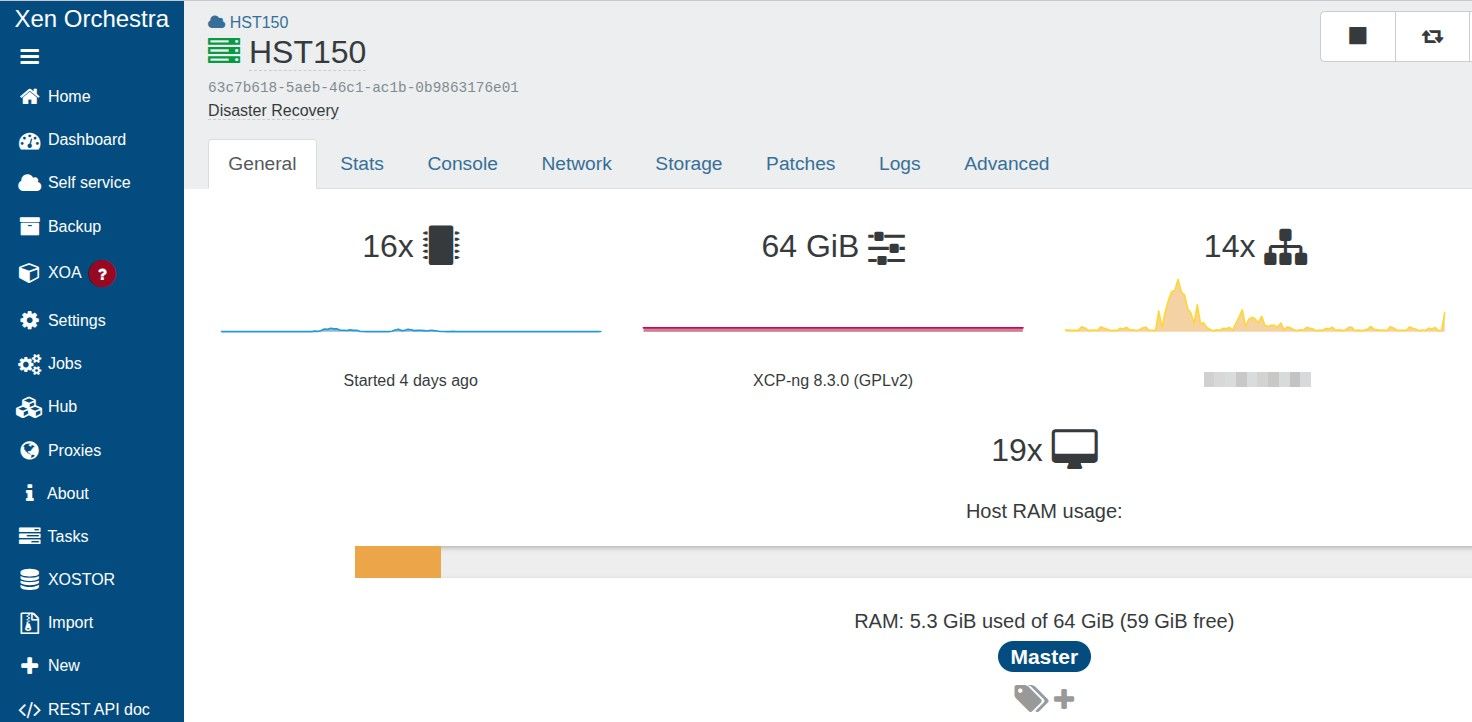Click the VM monitor icon
1472x722 pixels.
1074,450
